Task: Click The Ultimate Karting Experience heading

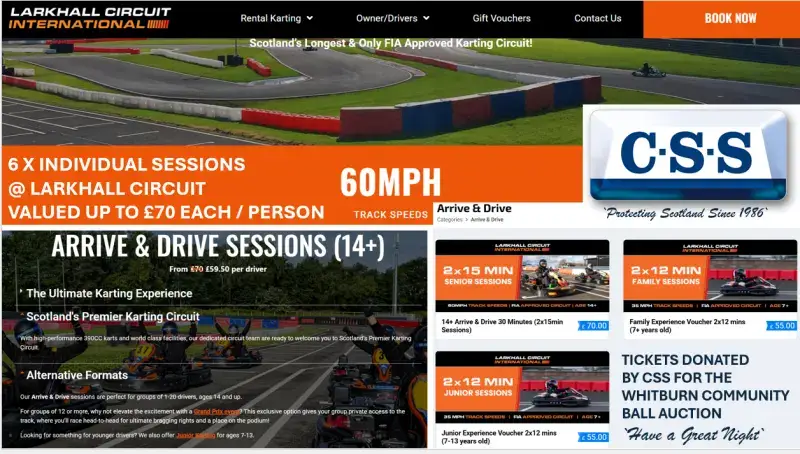Action: (109, 293)
